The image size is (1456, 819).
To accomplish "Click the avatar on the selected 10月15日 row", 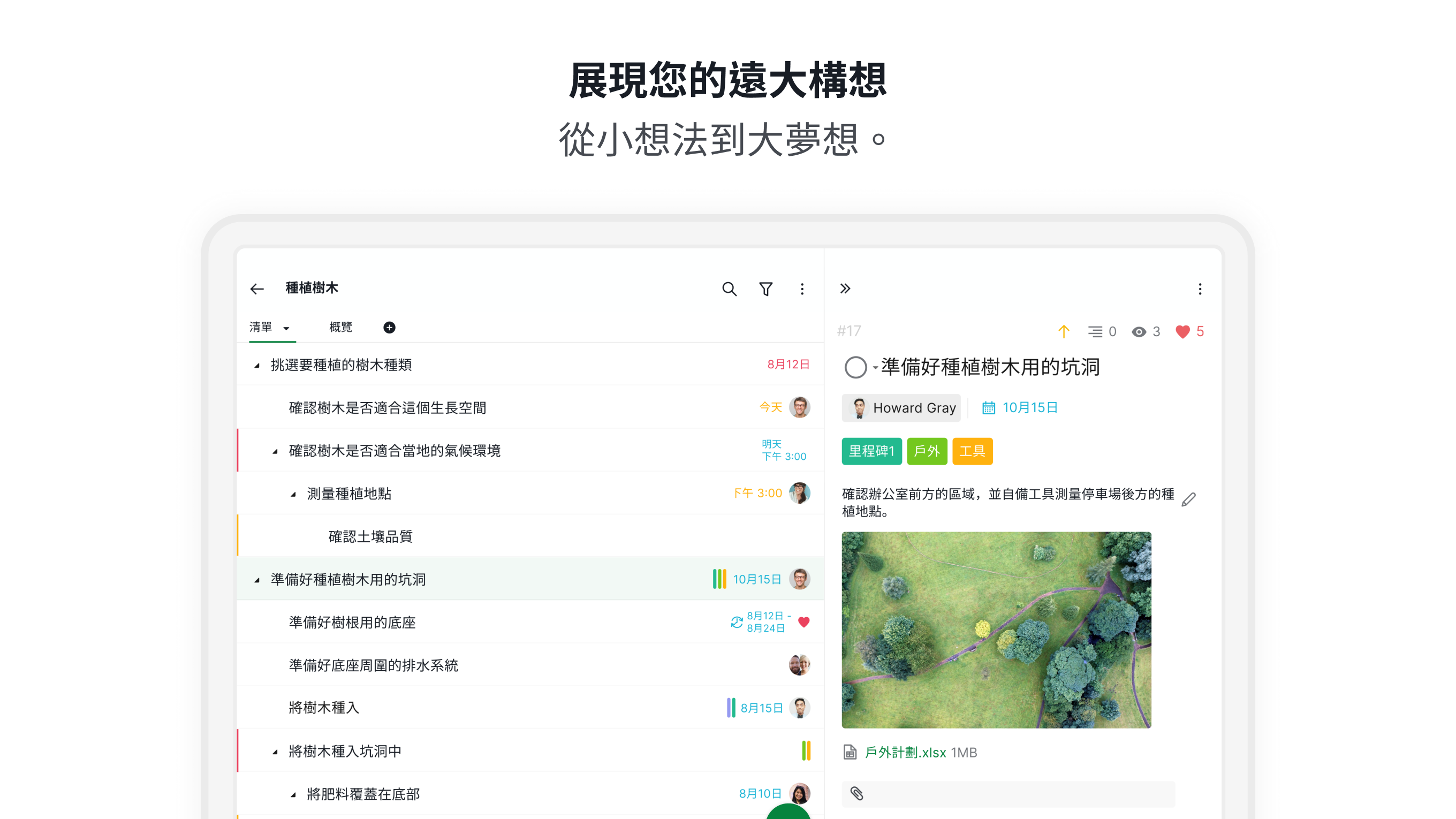I will [799, 579].
